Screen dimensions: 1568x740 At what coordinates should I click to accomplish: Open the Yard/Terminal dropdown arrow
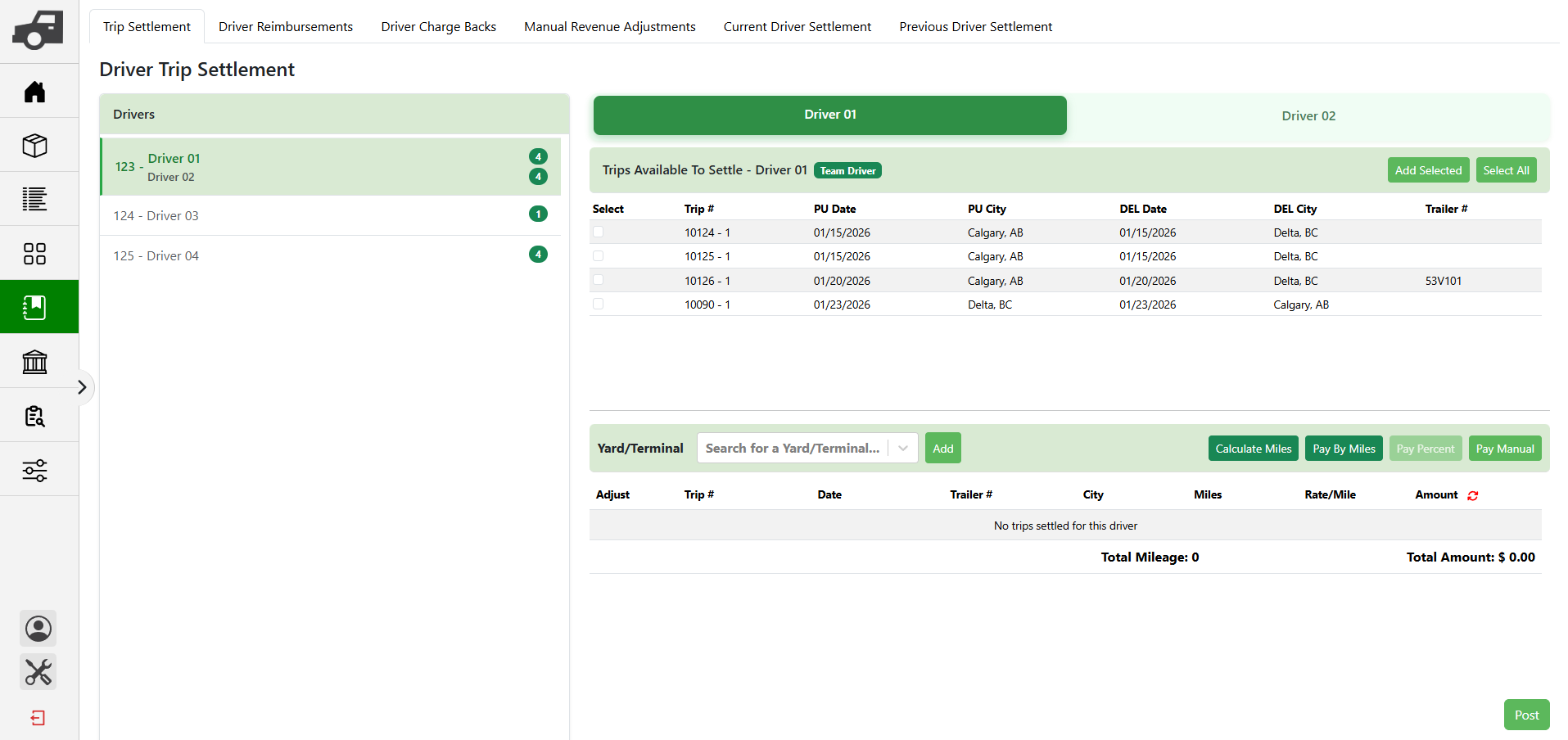coord(903,449)
